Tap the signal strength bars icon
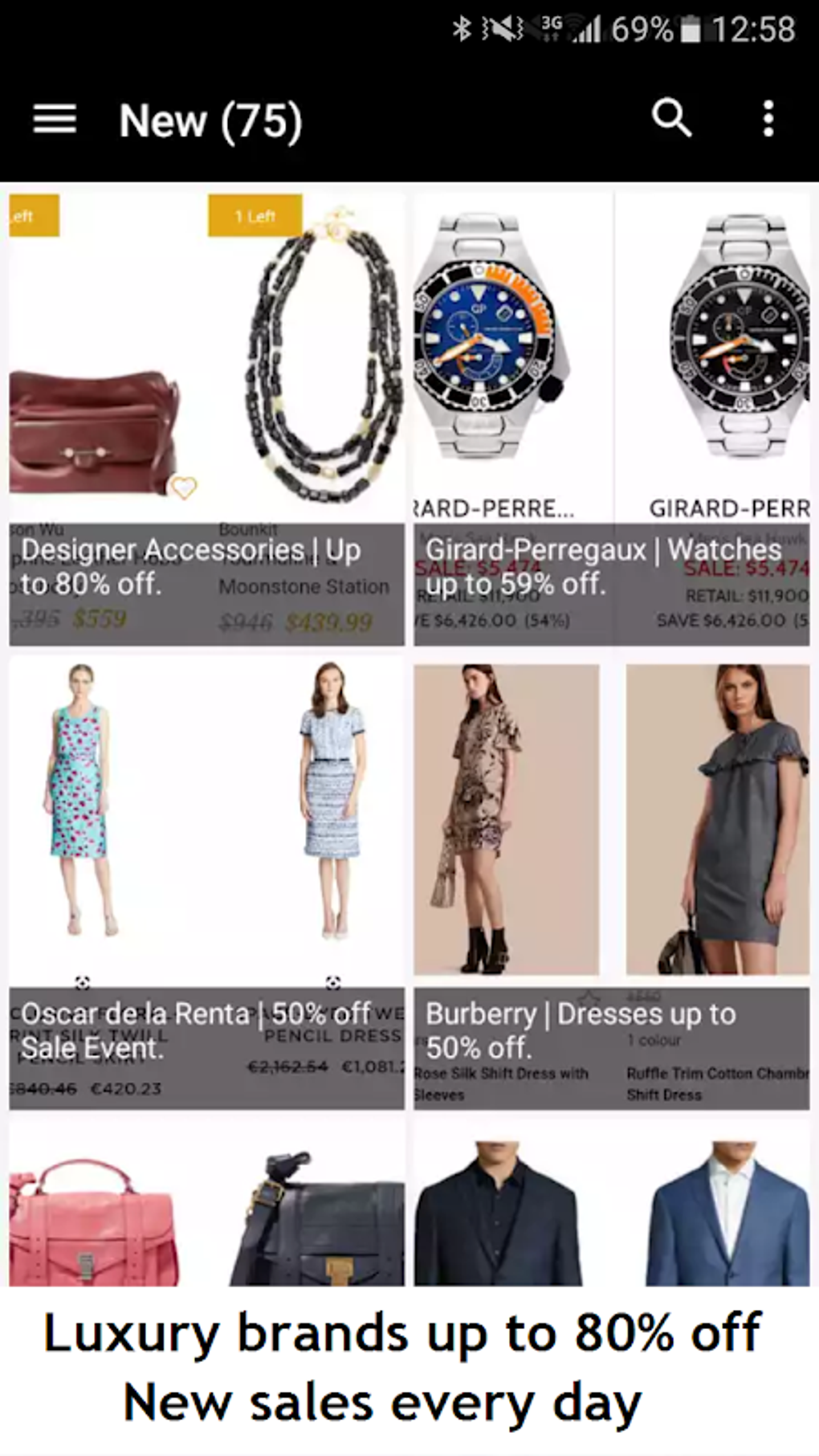This screenshot has width=819, height=1456. tap(586, 30)
